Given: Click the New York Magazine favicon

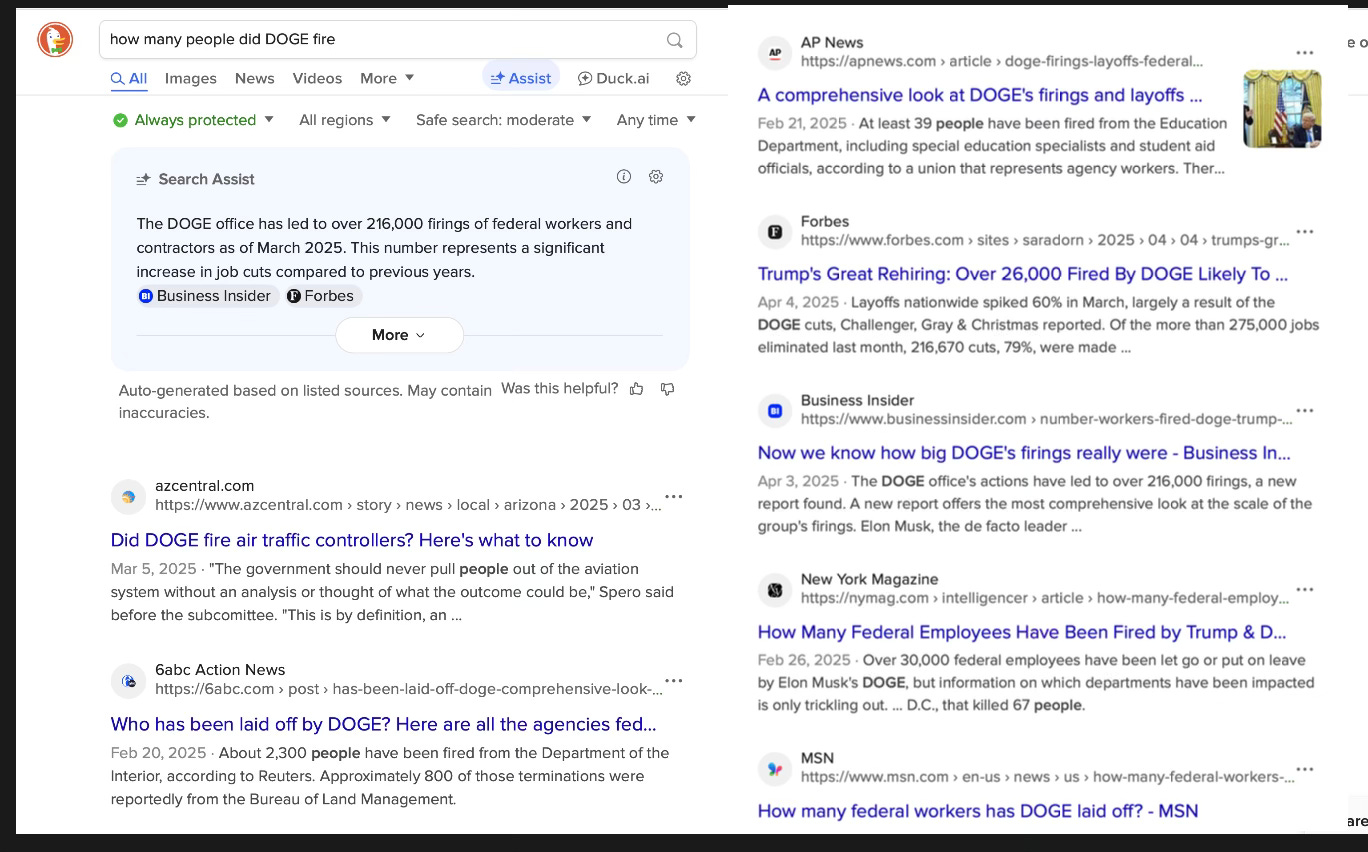Looking at the screenshot, I should click(774, 590).
